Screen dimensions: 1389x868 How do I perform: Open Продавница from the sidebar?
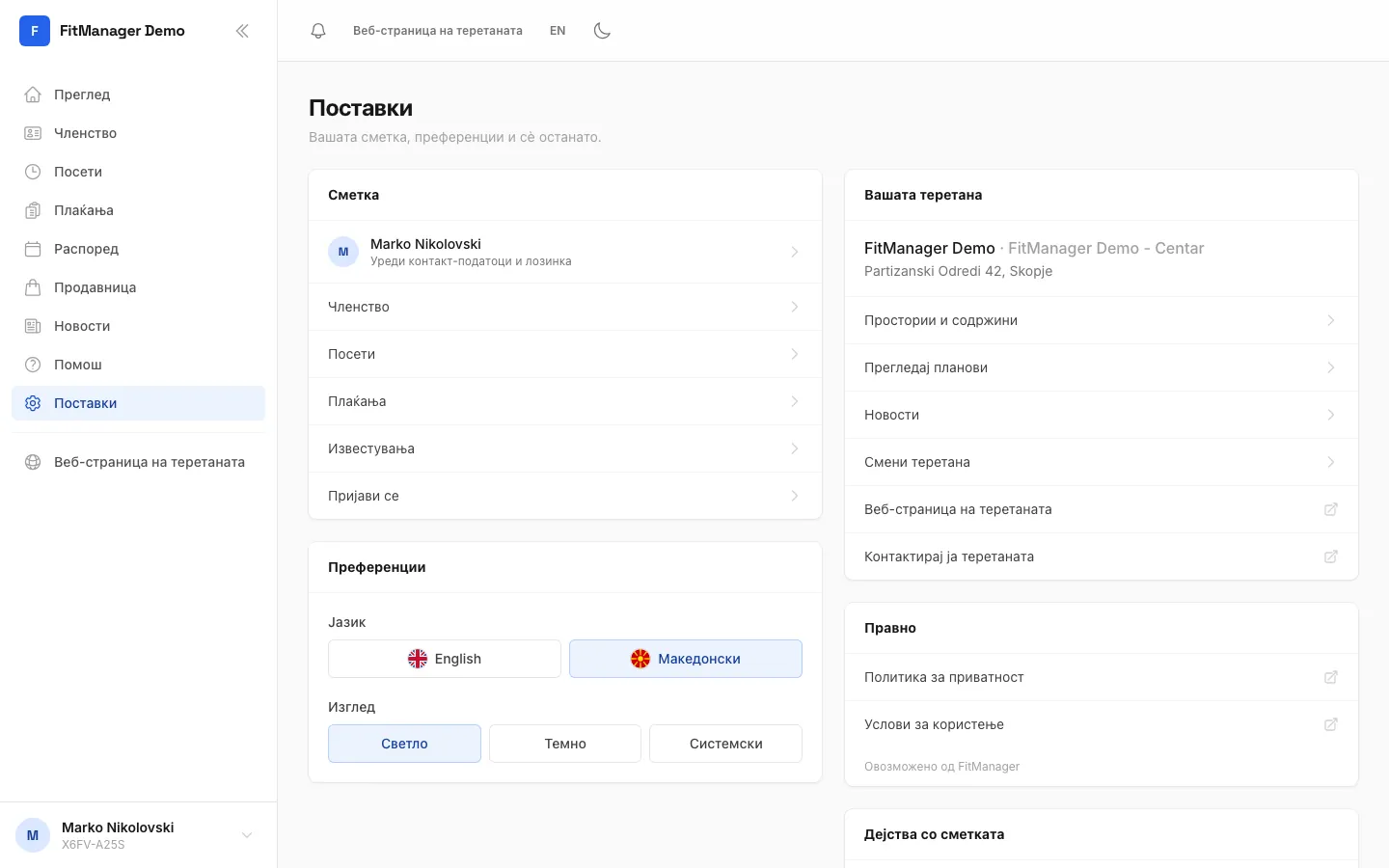138,287
